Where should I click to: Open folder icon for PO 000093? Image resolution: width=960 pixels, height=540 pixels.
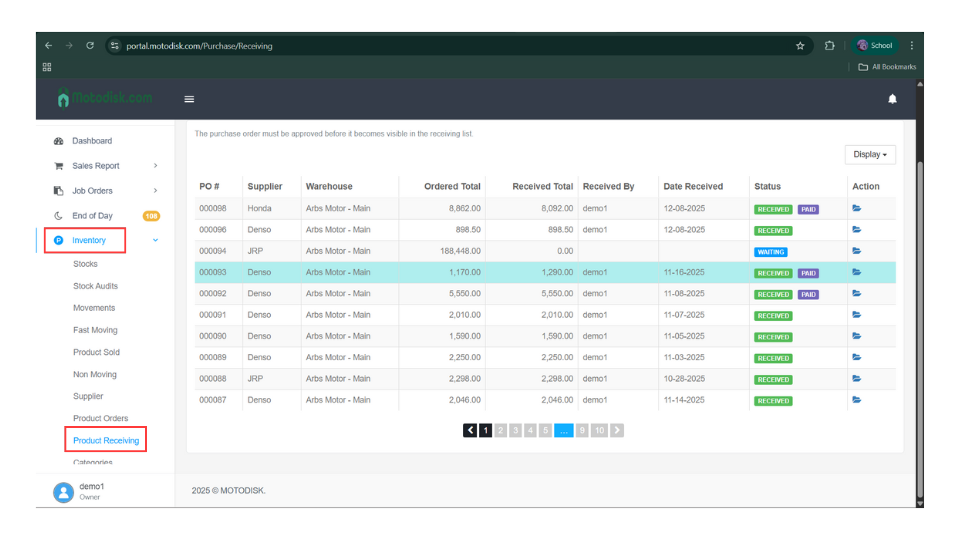click(856, 272)
